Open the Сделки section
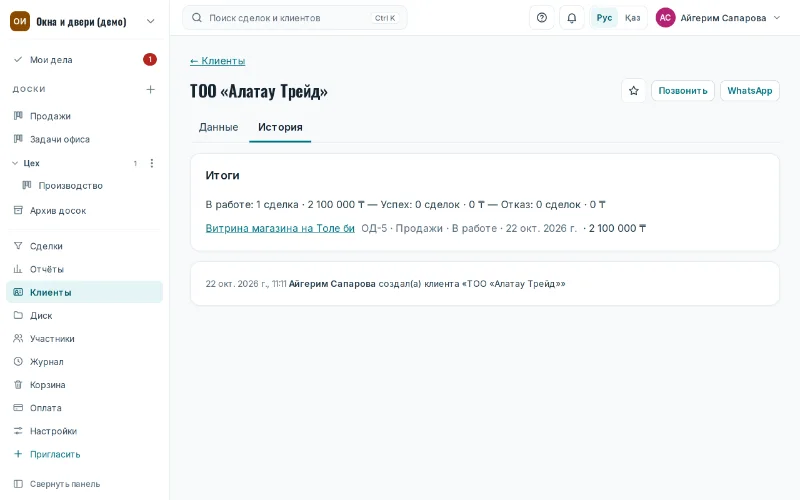Image resolution: width=800 pixels, height=500 pixels. [84, 246]
